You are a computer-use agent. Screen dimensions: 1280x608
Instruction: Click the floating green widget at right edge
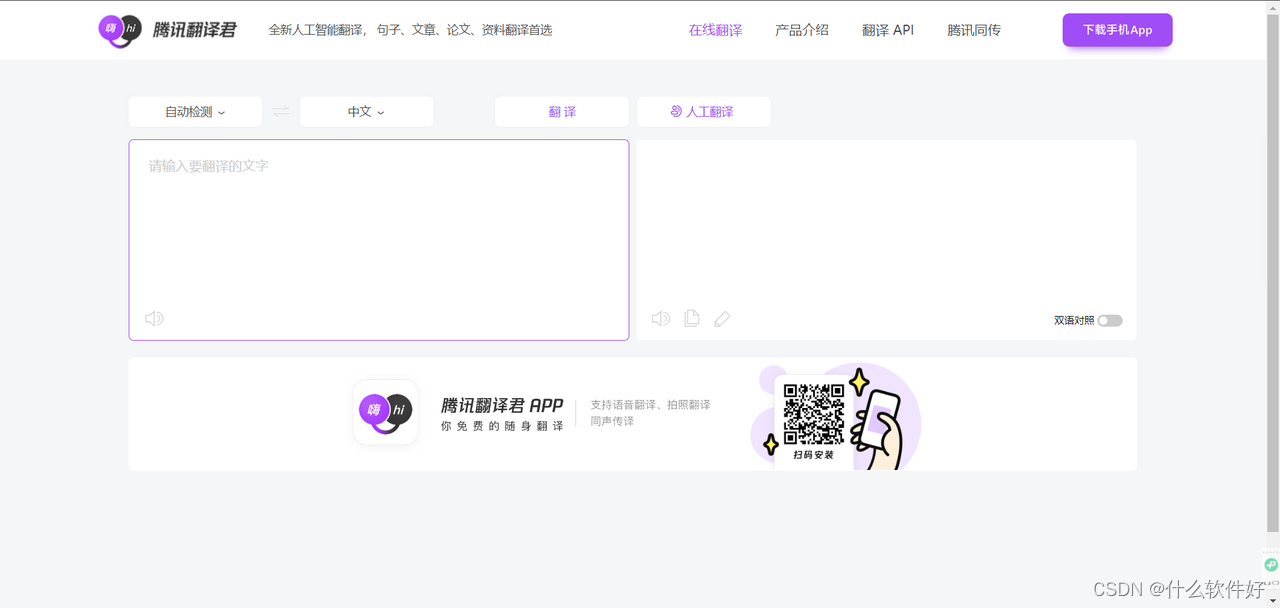pos(1271,564)
